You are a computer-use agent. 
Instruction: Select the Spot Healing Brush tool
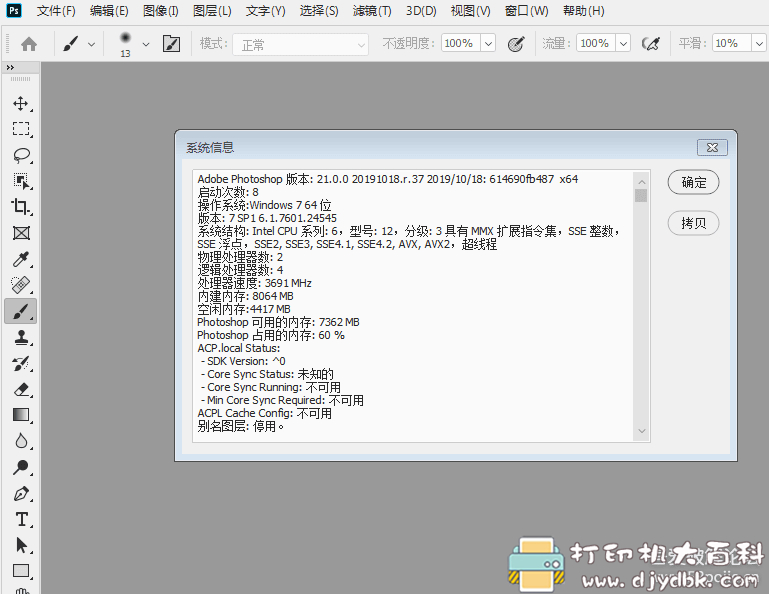click(x=21, y=285)
